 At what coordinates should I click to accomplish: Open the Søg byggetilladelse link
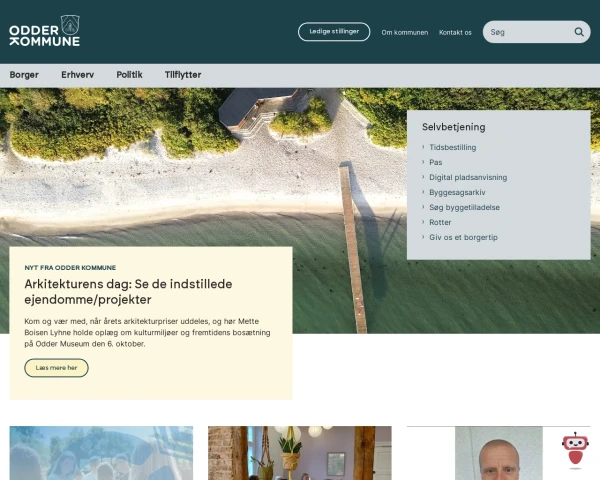coord(464,207)
